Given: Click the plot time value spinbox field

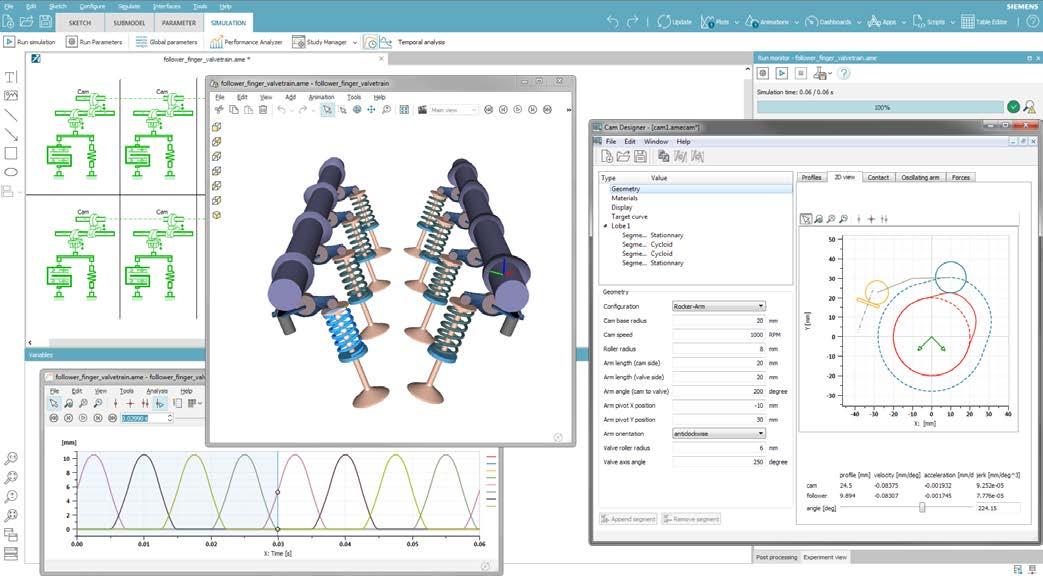Looking at the screenshot, I should [x=147, y=418].
